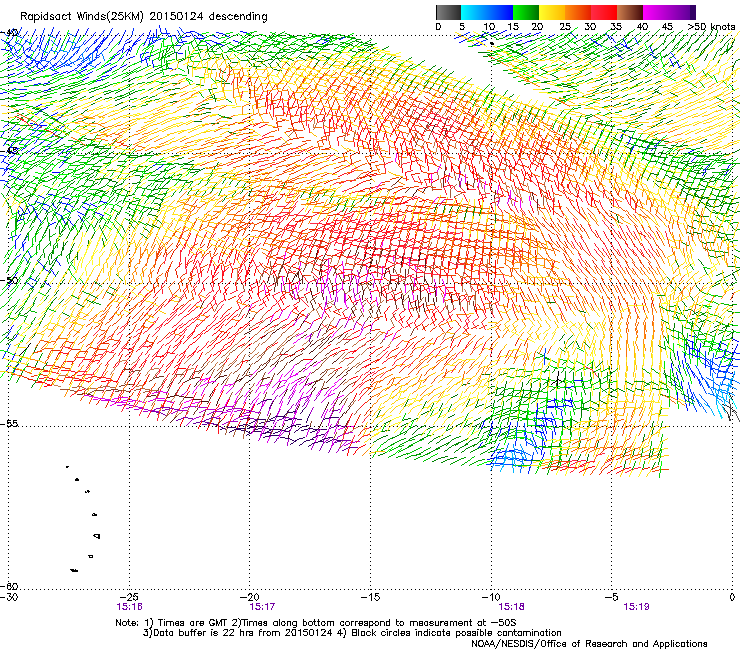Click the '25' legend speed label

tap(565, 27)
